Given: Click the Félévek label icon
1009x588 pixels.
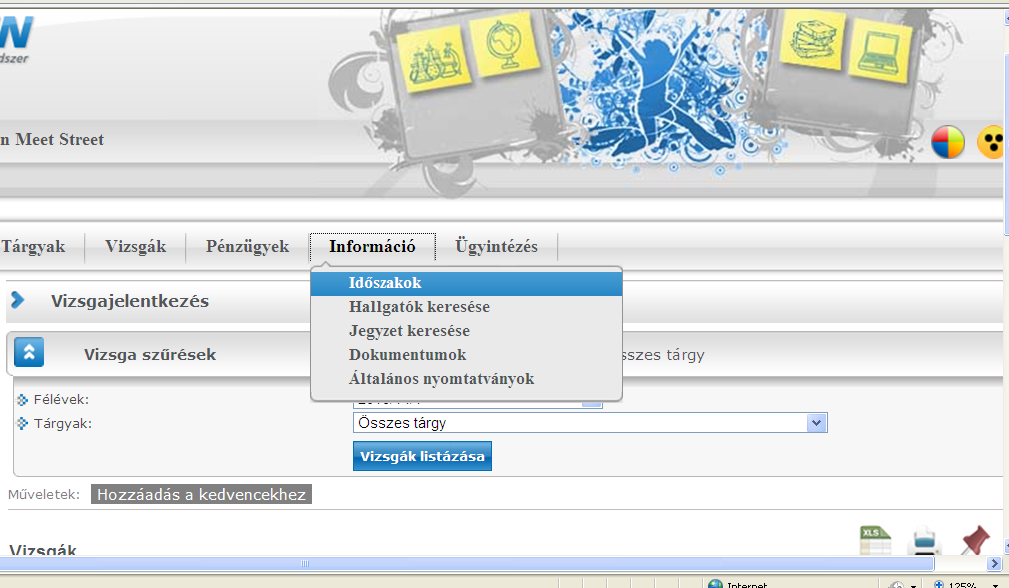Looking at the screenshot, I should [x=23, y=400].
